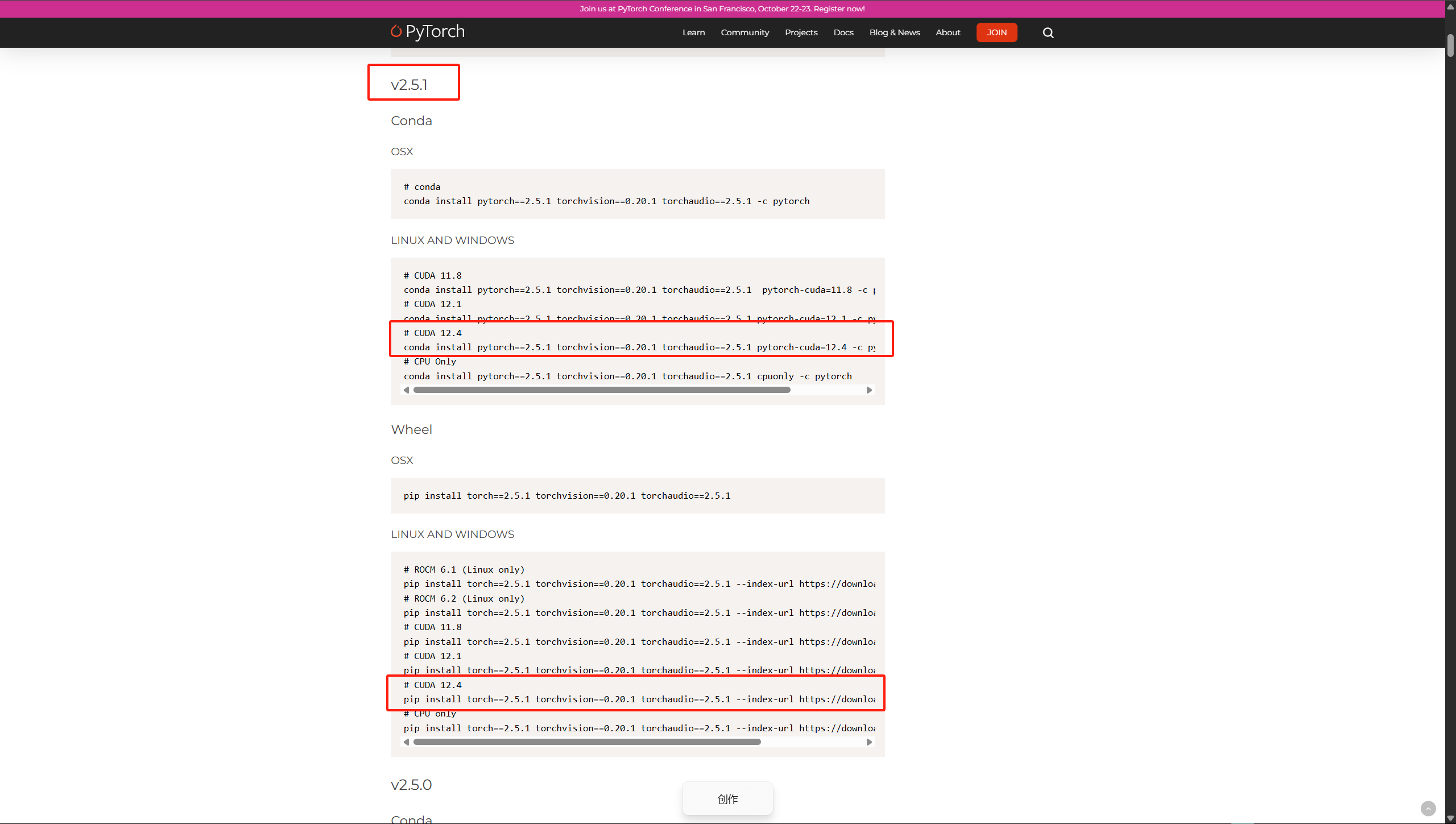Click the pip code horizontal scrollbar thumb

click(587, 742)
